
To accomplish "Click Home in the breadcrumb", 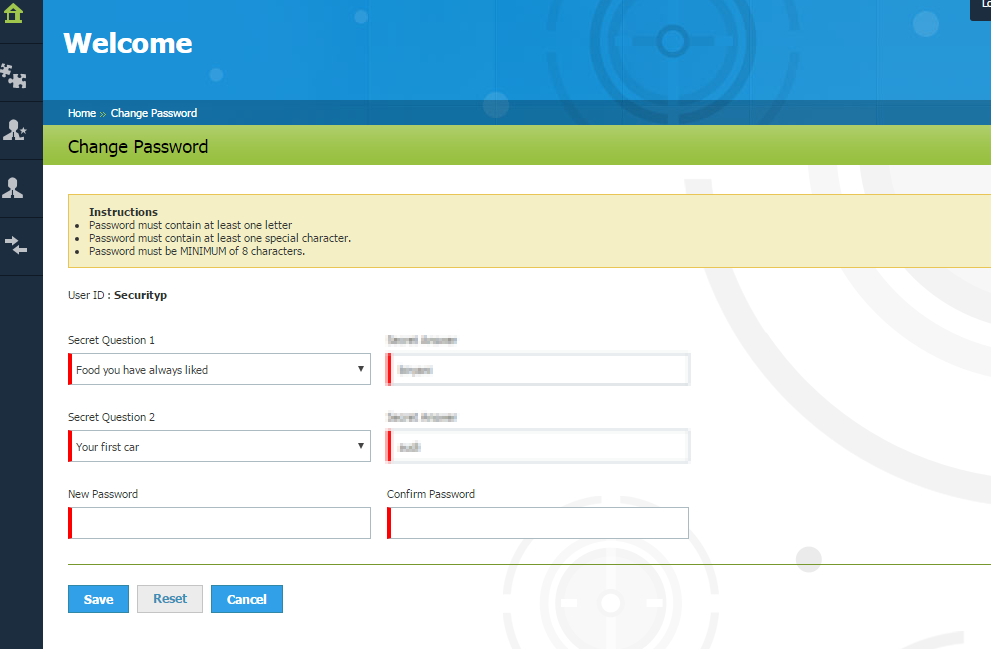I will coord(81,114).
